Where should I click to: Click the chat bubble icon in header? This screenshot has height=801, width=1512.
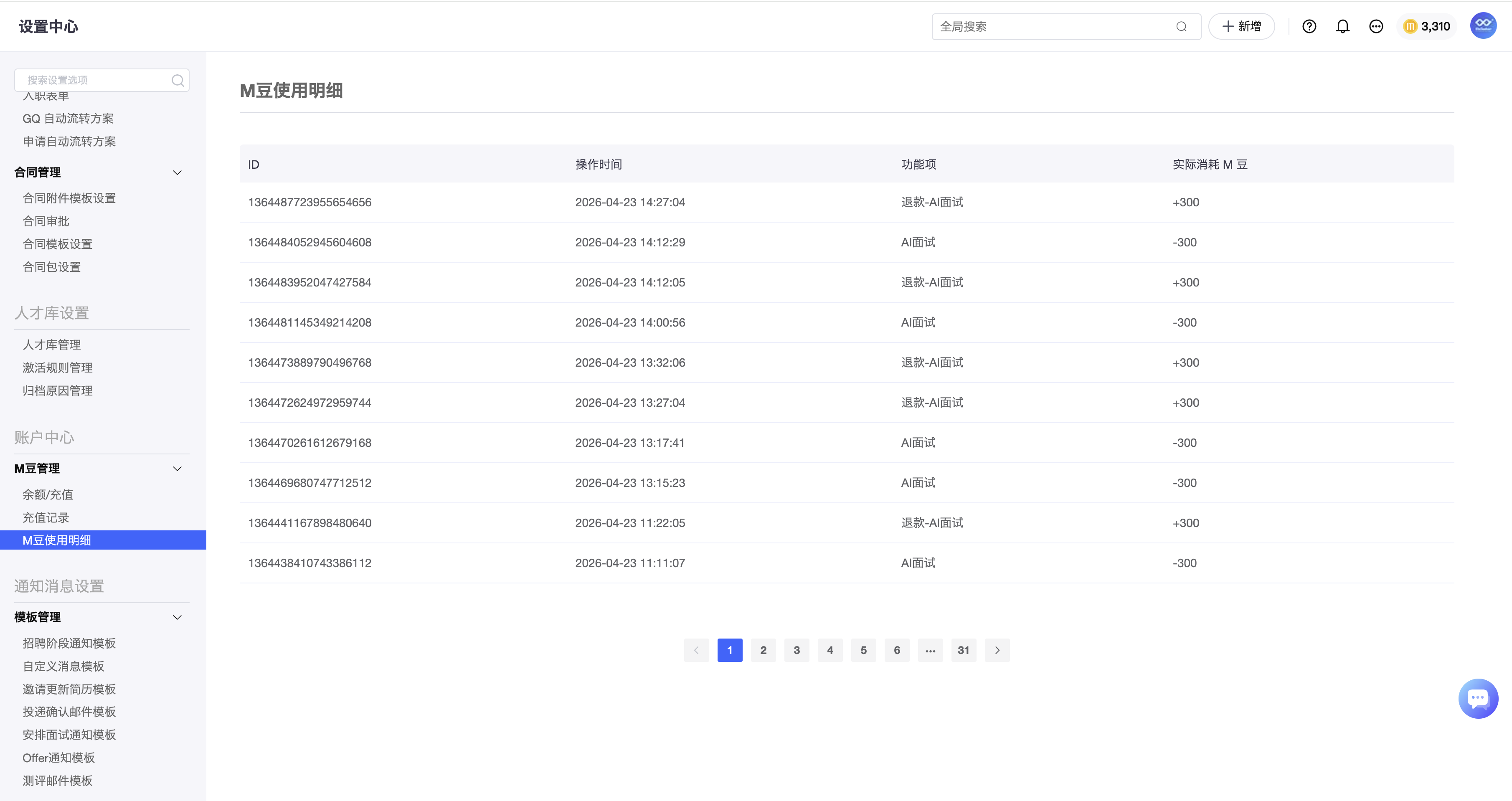tap(1376, 26)
